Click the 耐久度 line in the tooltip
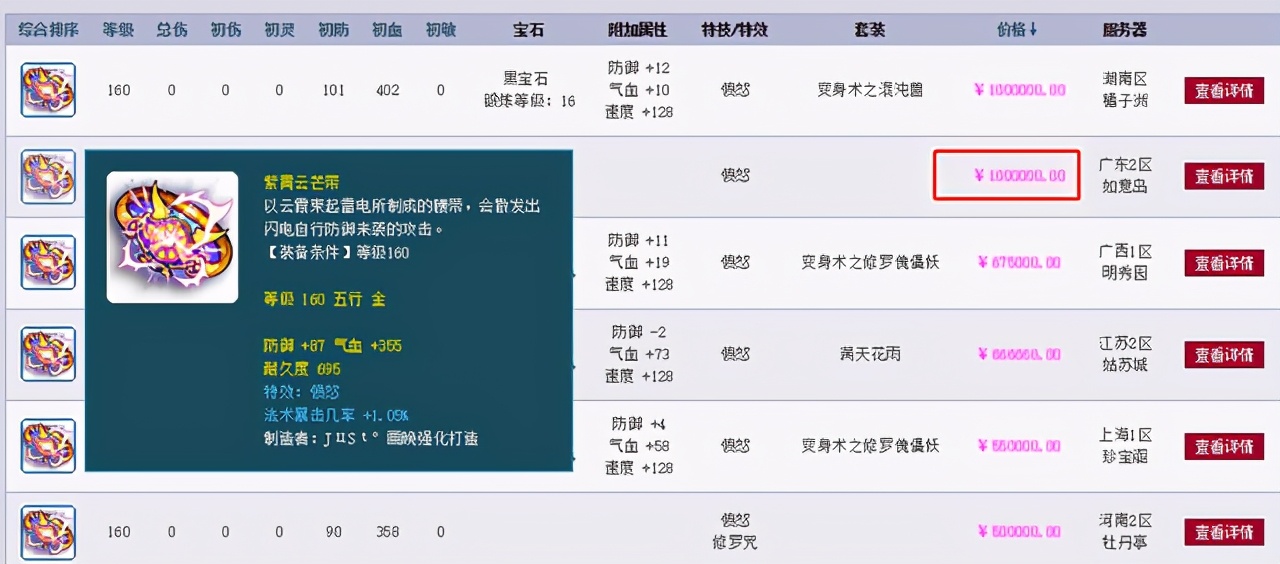The height and width of the screenshot is (564, 1280). click(x=301, y=369)
